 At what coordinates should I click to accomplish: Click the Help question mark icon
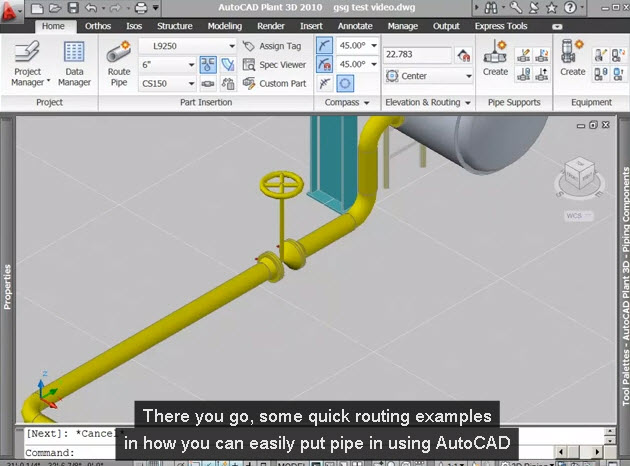[x=570, y=8]
